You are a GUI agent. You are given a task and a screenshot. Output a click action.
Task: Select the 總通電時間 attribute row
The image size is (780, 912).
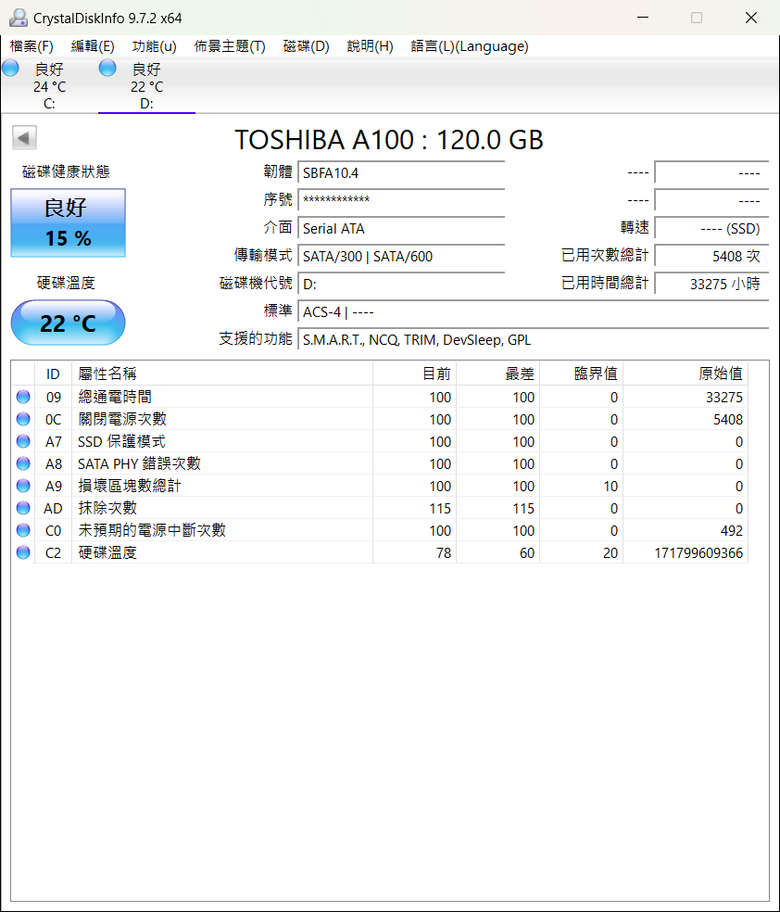[x=380, y=397]
